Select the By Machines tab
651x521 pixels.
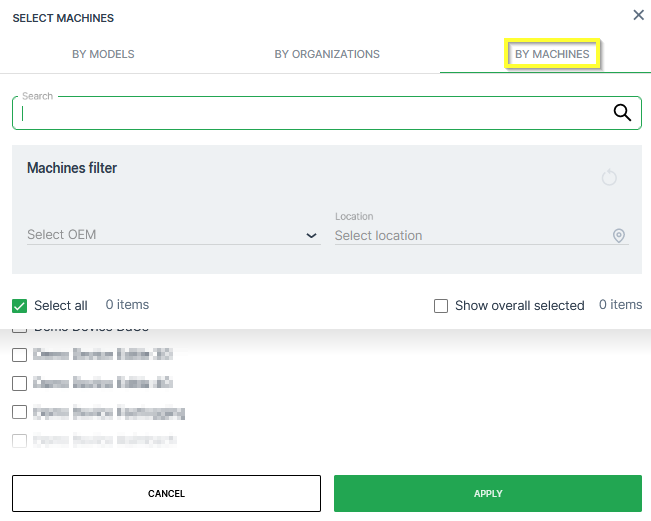click(x=552, y=54)
